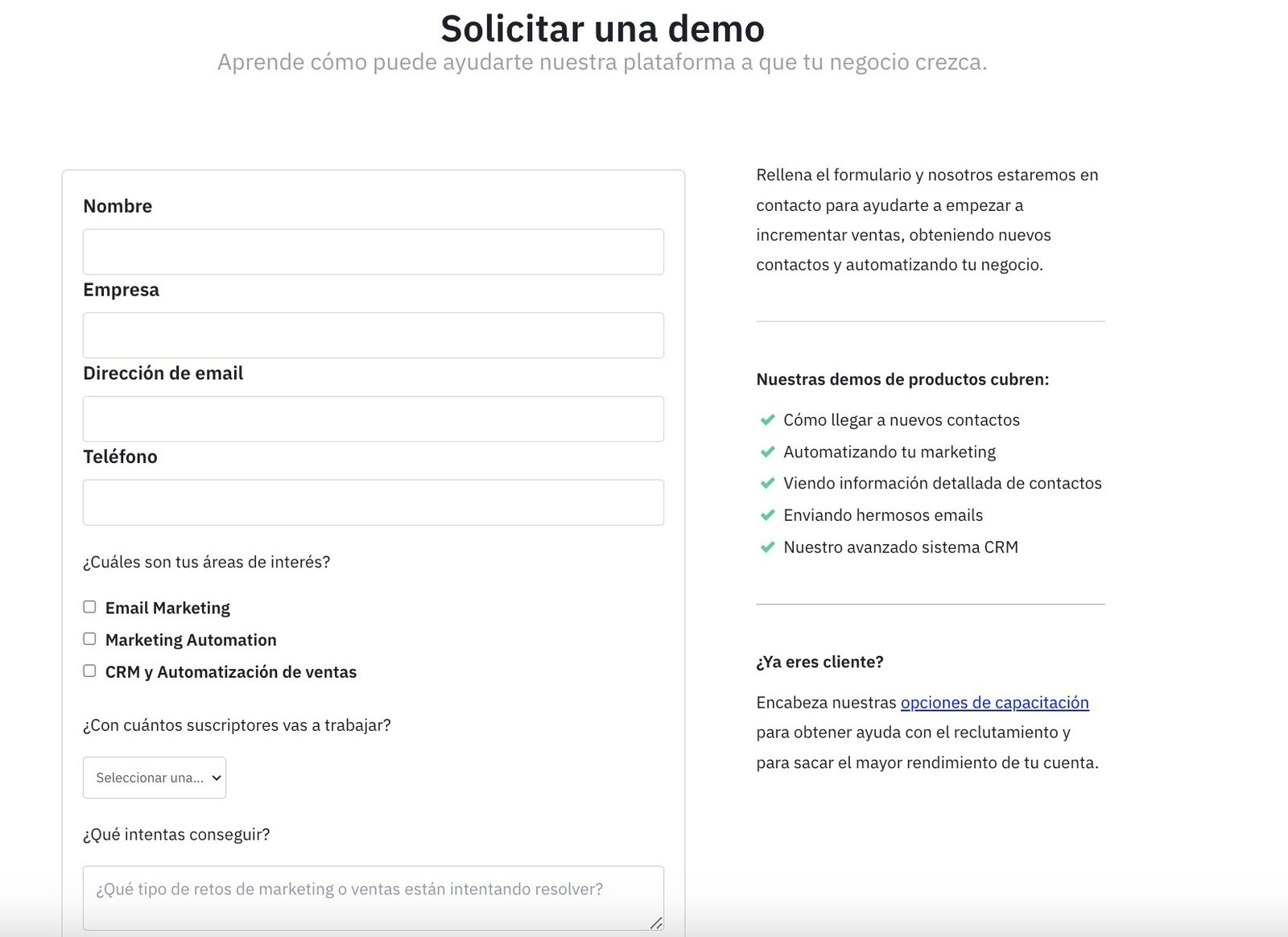Check the CRM y Automatización de ventas box
The image size is (1288, 937).
(89, 671)
